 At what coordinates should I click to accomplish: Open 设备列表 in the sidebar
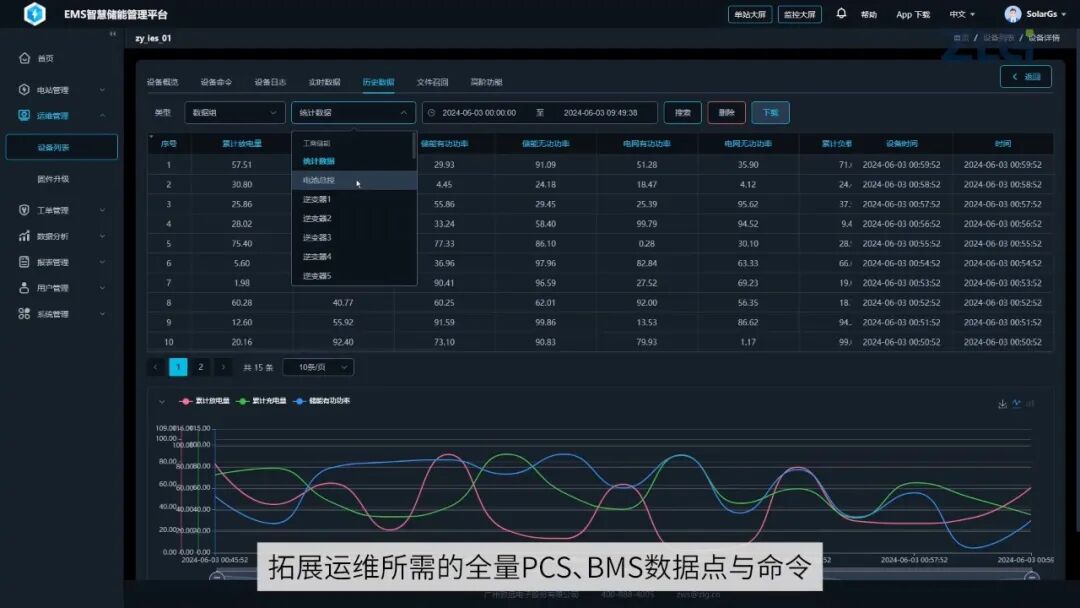click(x=61, y=147)
